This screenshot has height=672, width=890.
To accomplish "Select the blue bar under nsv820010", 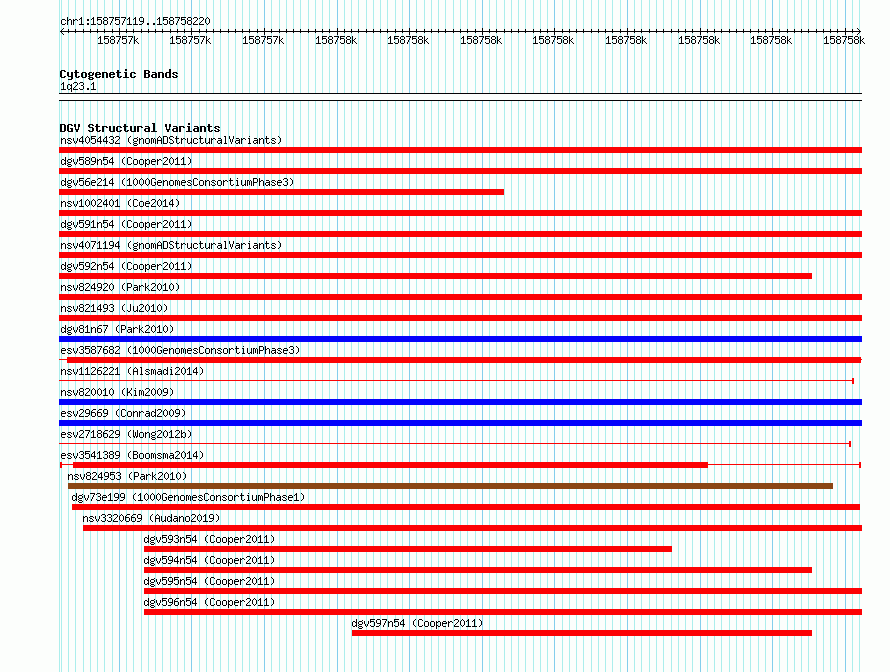I will (460, 402).
